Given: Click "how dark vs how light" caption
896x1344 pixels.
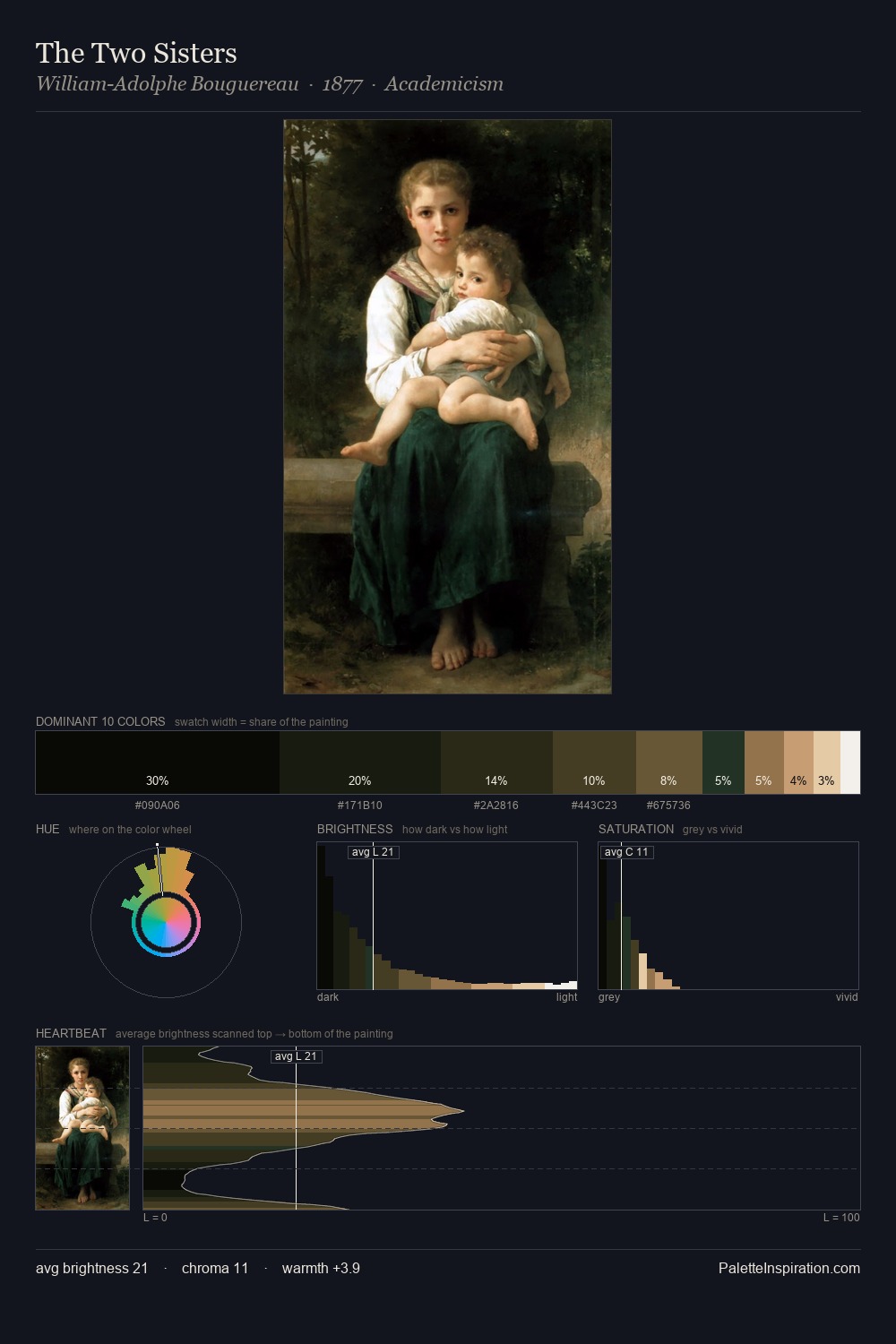Looking at the screenshot, I should (454, 830).
